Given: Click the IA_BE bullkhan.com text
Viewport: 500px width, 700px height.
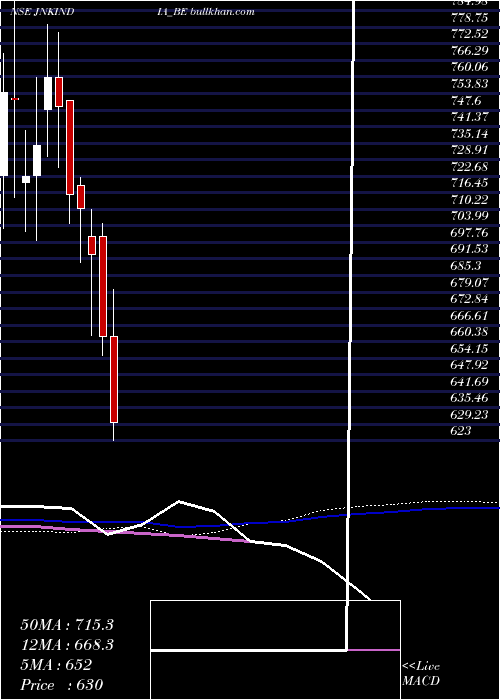Looking at the screenshot, I should click(x=206, y=12).
